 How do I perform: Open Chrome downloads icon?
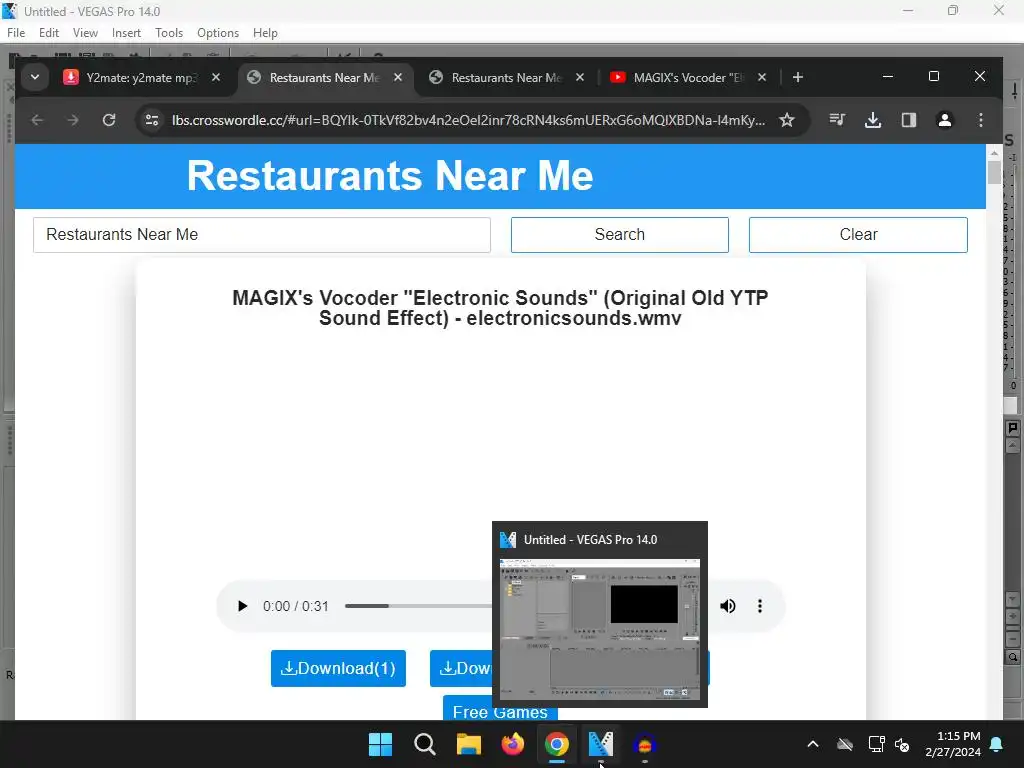873,120
